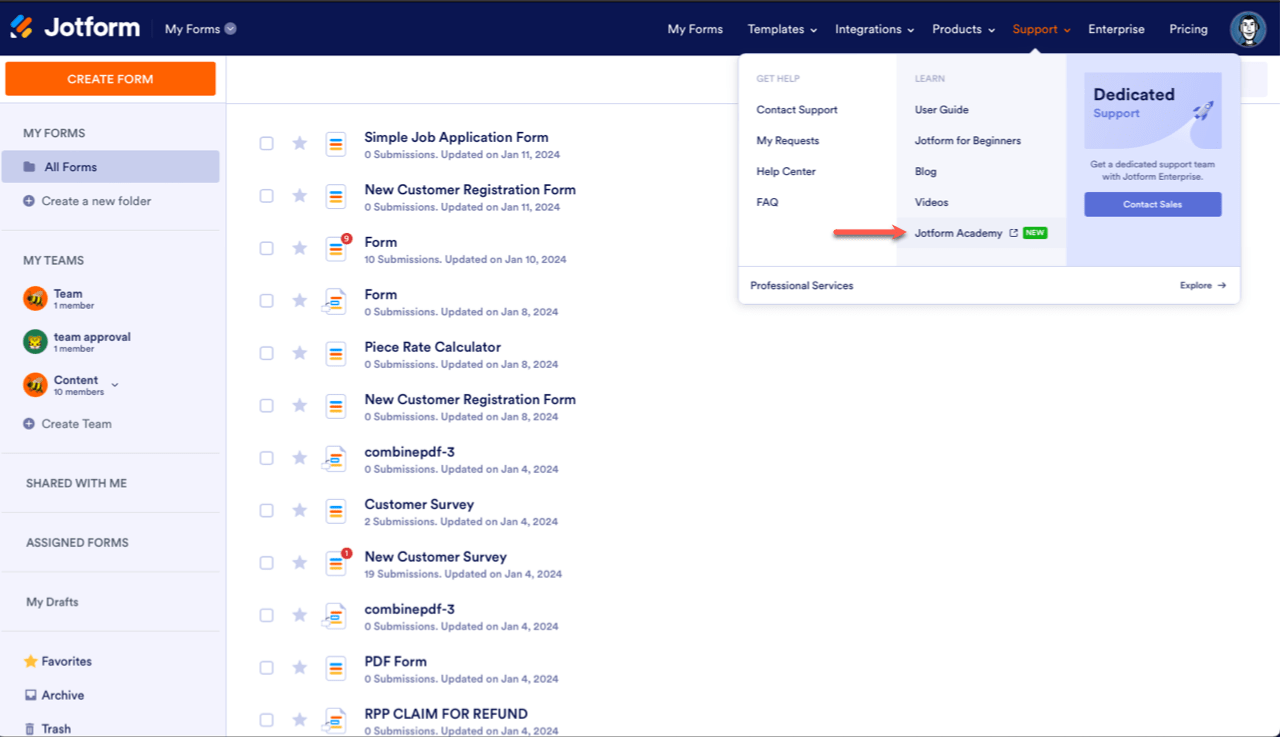This screenshot has height=737, width=1280.
Task: Tick the Simple Job Application Form checkbox
Action: (267, 143)
